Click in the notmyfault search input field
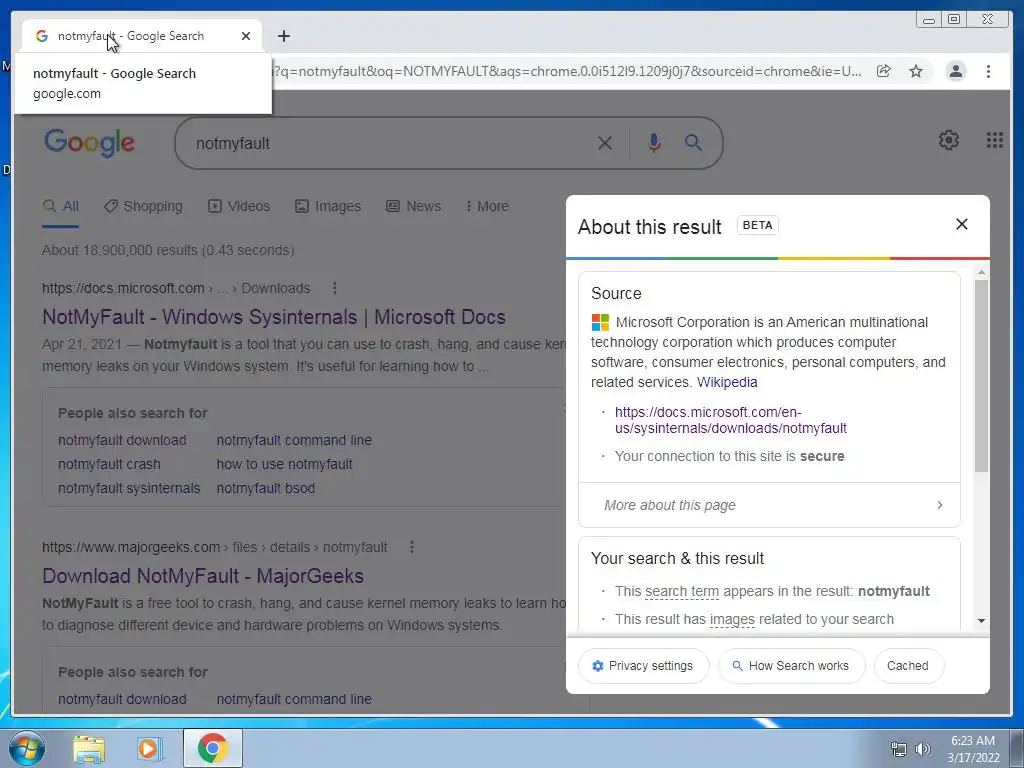This screenshot has width=1024, height=768. 391,143
